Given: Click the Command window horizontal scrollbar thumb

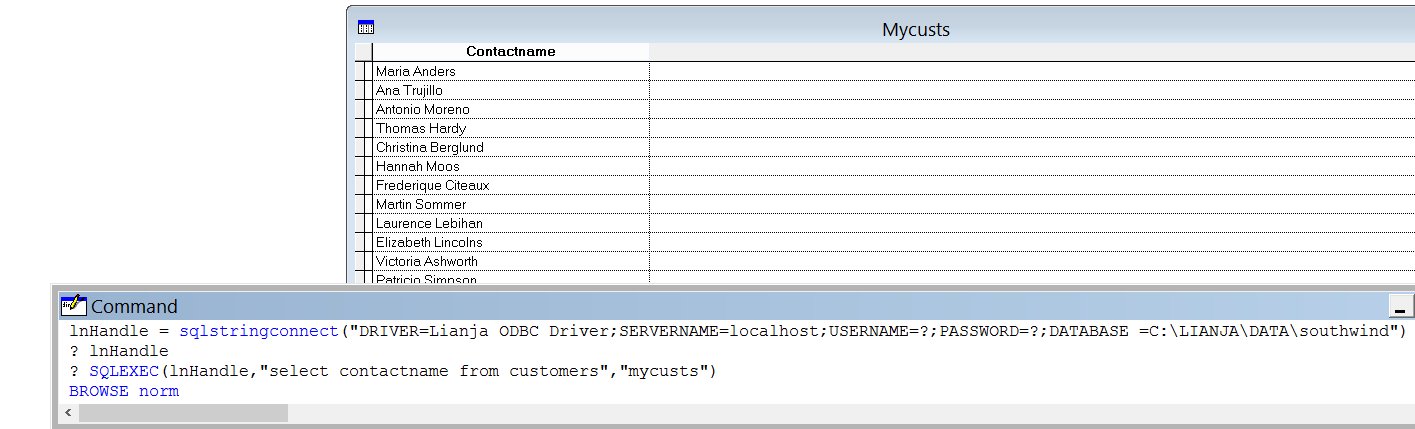Looking at the screenshot, I should click(183, 413).
